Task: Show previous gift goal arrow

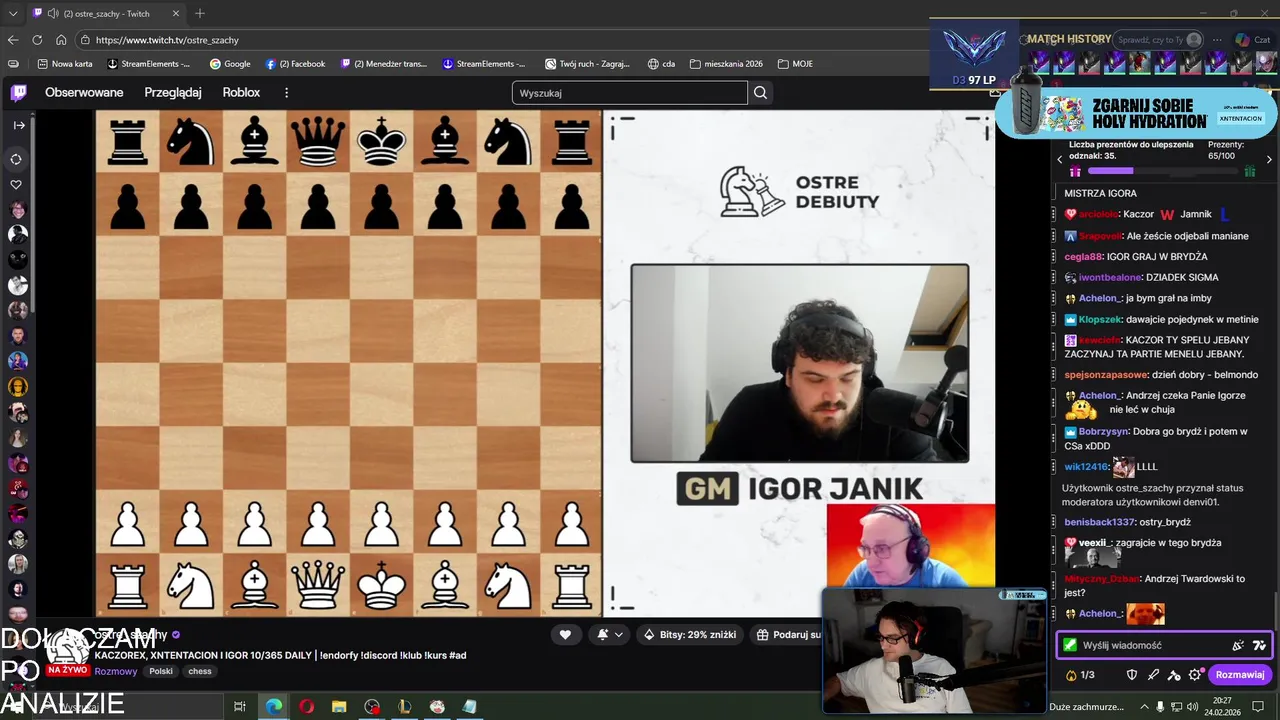Action: tap(1061, 160)
